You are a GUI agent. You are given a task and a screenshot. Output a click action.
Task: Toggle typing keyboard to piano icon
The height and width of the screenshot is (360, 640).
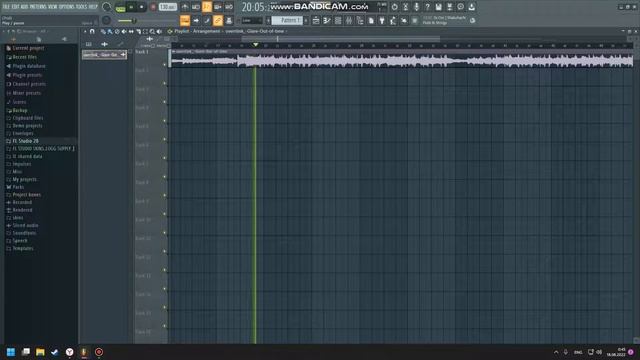185,20
